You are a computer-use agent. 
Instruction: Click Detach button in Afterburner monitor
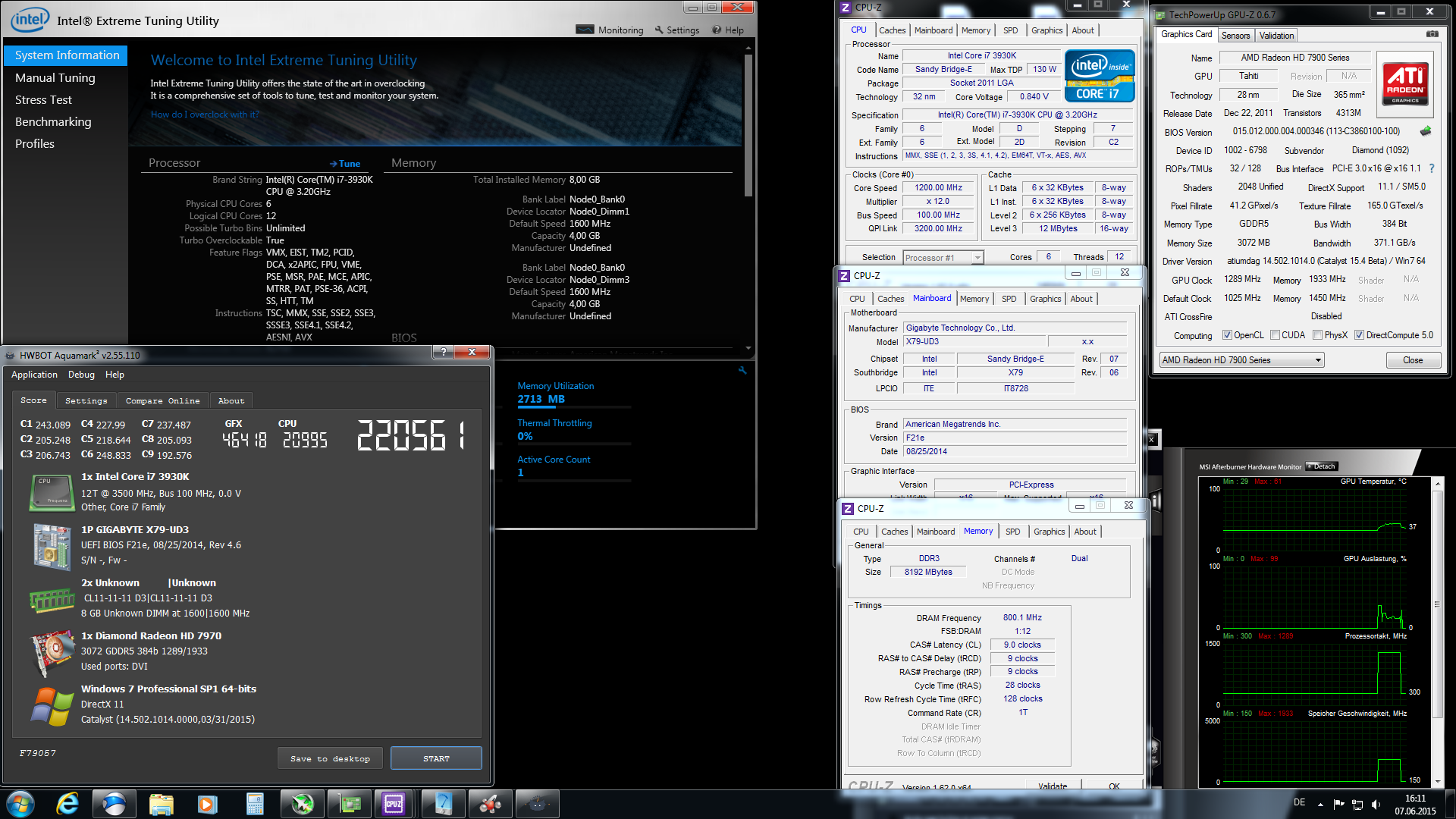pos(1322,466)
